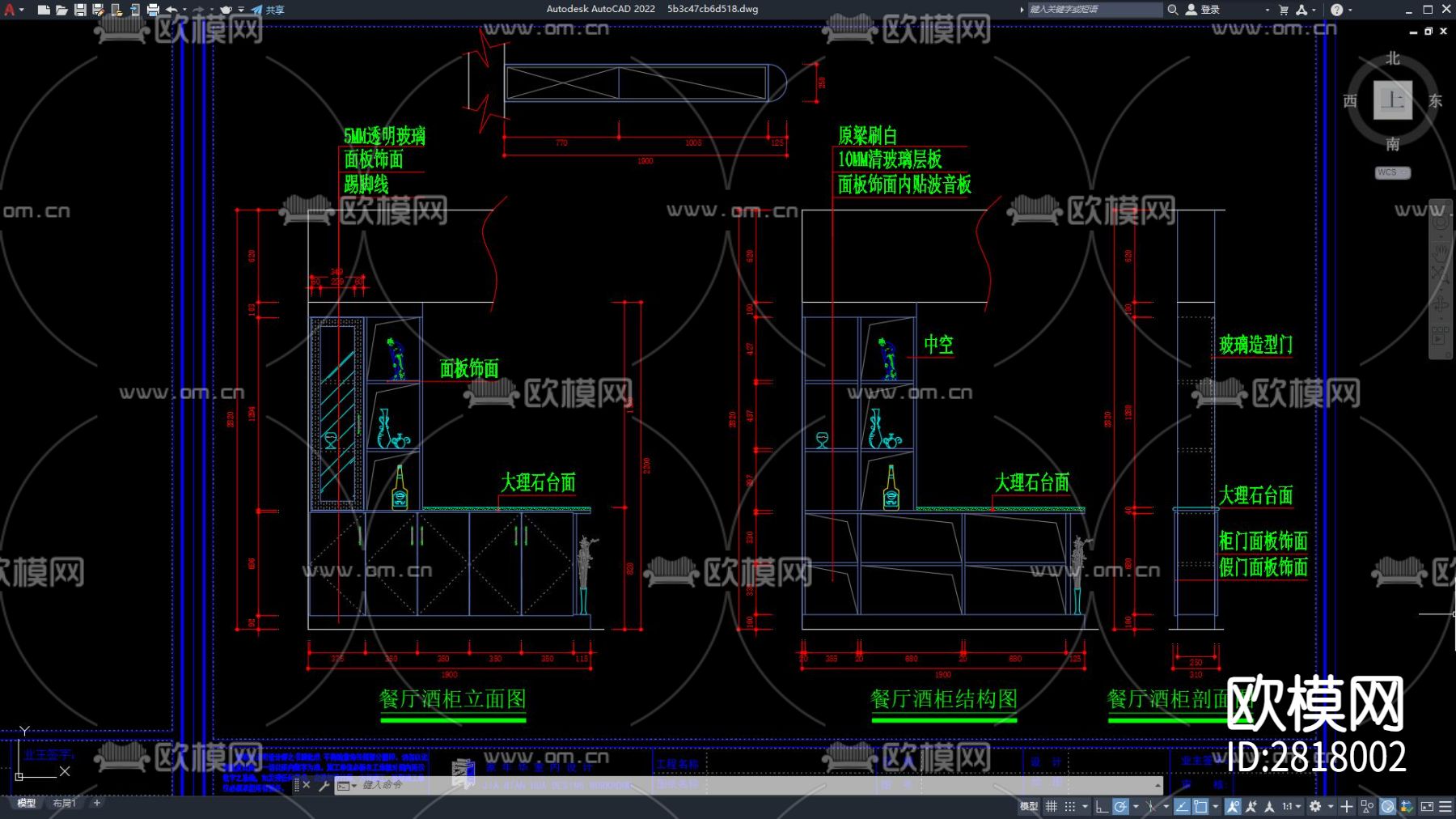Image resolution: width=1456 pixels, height=819 pixels.
Task: Open polar tracking angle dropdown
Action: [1136, 806]
